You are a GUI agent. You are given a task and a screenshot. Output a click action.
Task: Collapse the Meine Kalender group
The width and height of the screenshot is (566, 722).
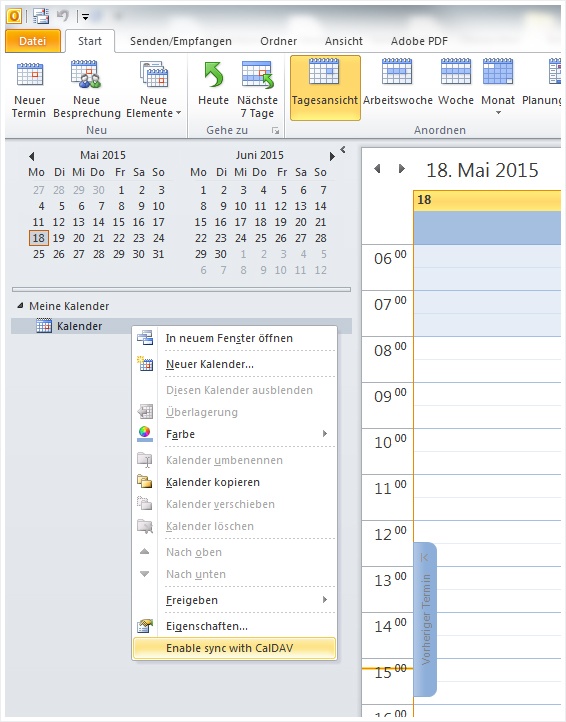pos(20,306)
